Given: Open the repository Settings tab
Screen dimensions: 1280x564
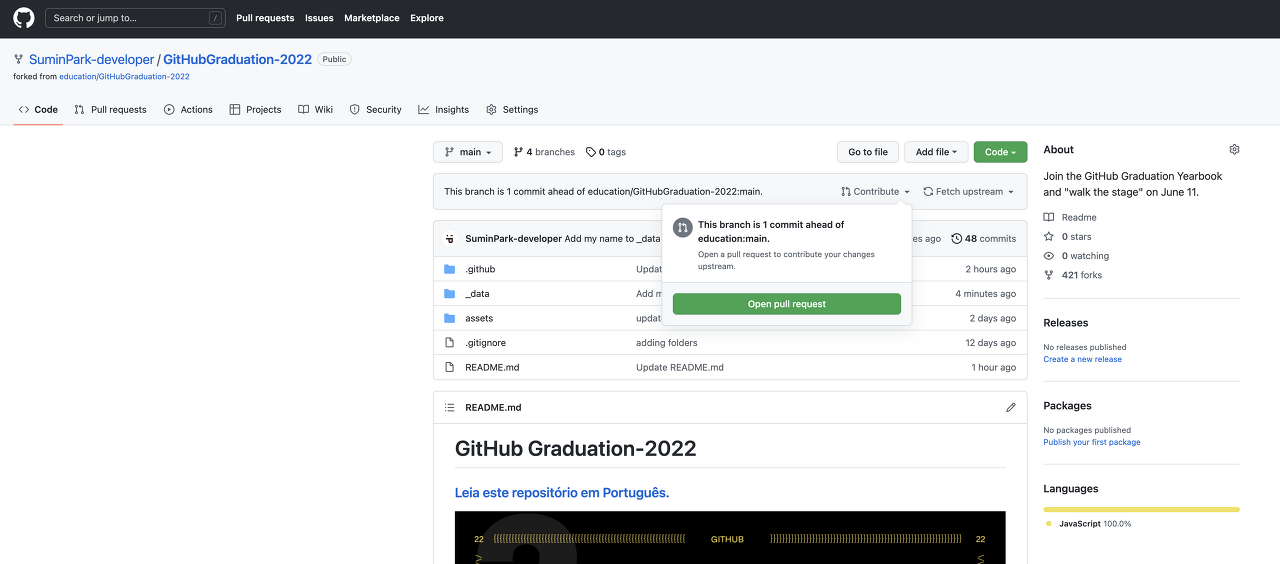Looking at the screenshot, I should click(x=512, y=110).
